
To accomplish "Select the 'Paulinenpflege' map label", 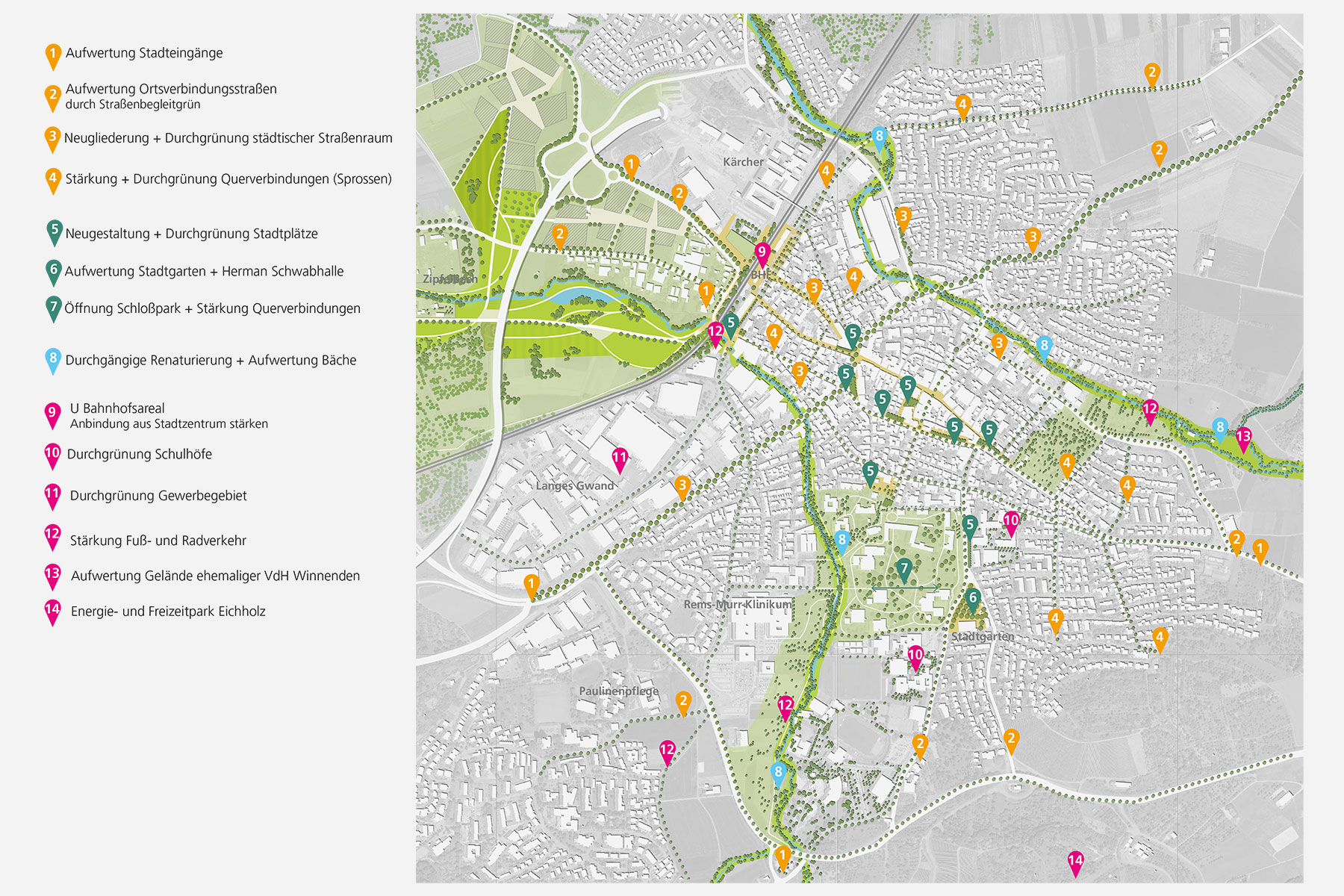I will 619,691.
